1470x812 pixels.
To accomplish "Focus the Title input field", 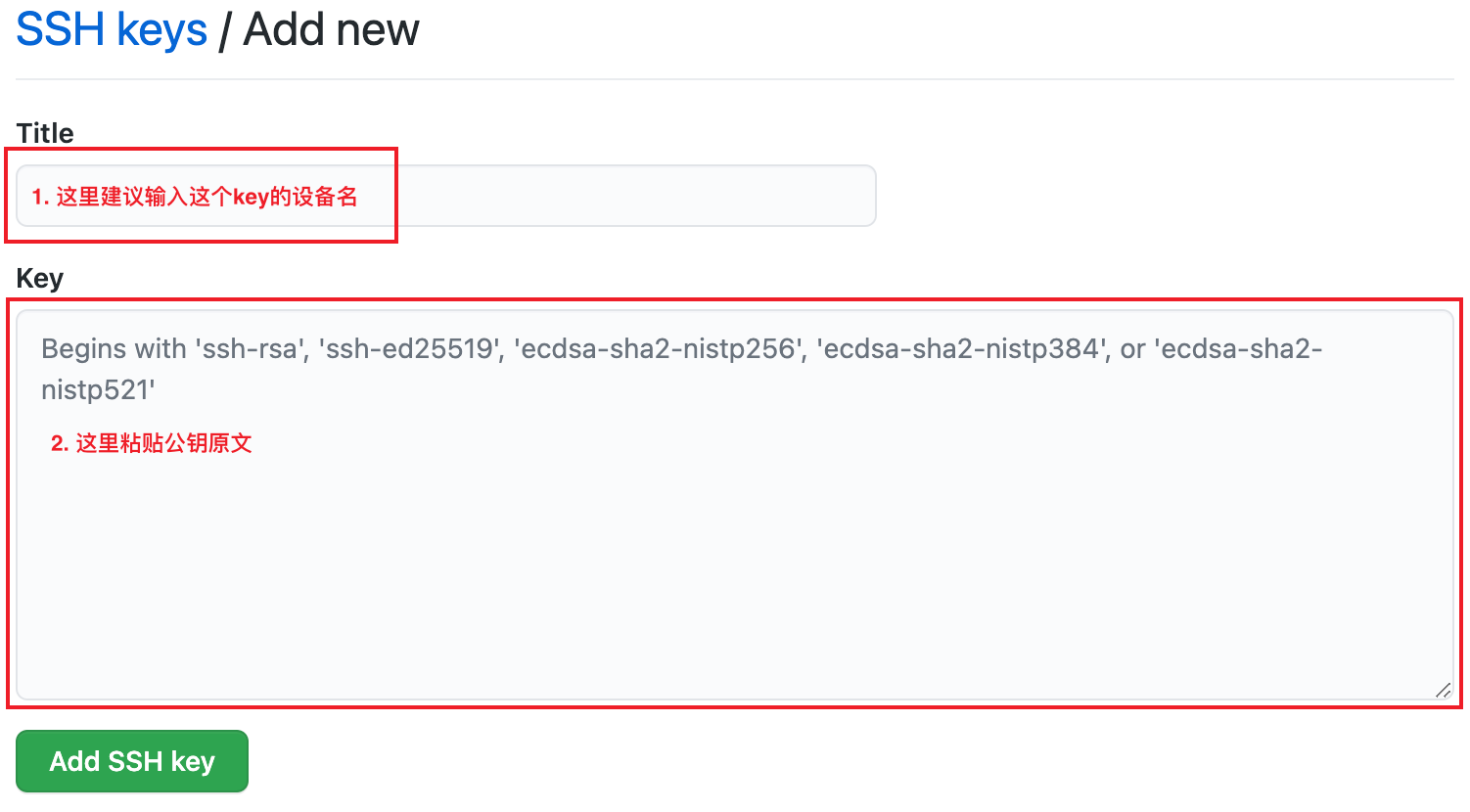I will pos(446,196).
